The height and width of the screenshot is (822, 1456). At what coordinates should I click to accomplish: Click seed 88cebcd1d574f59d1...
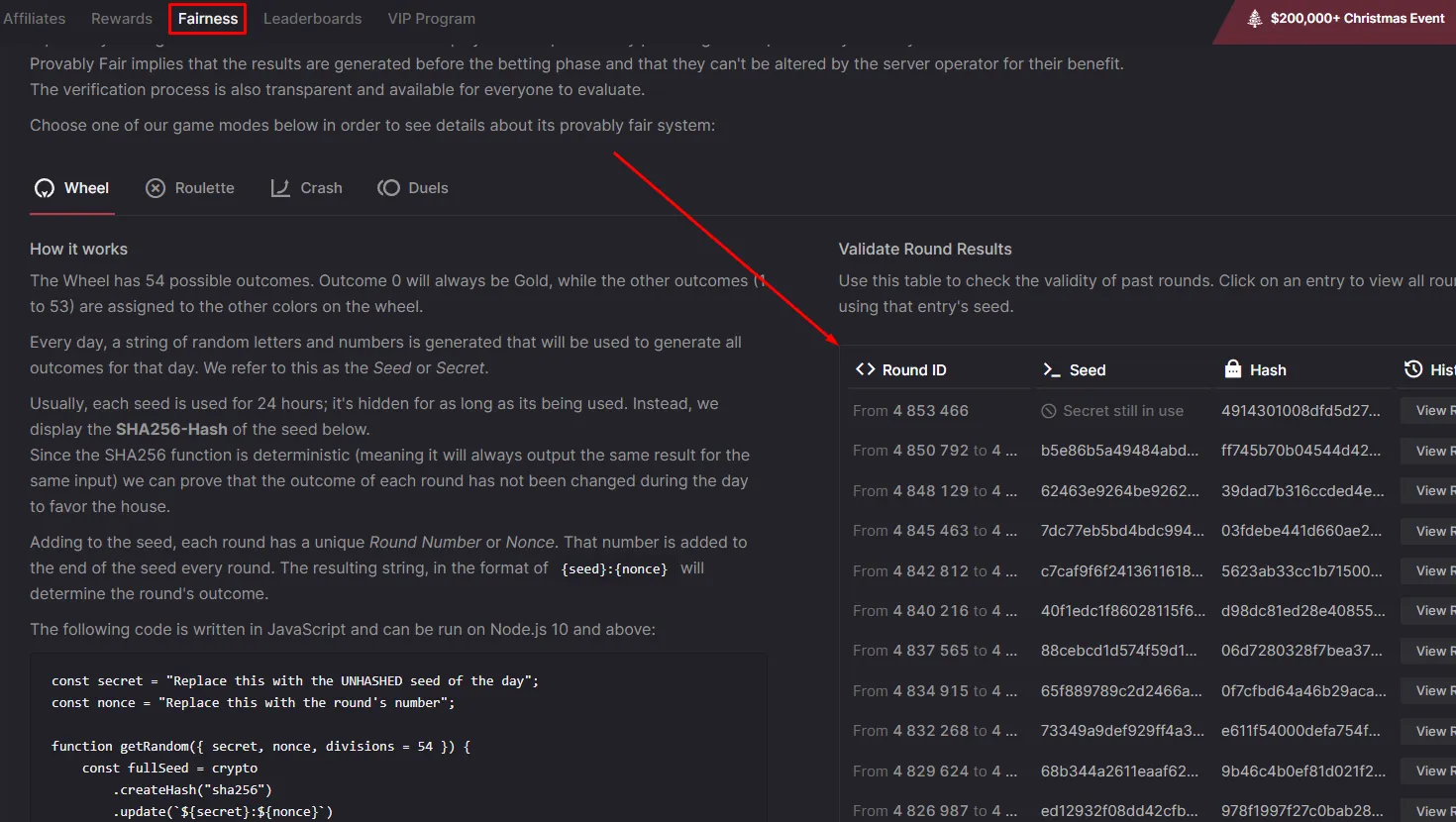1119,651
